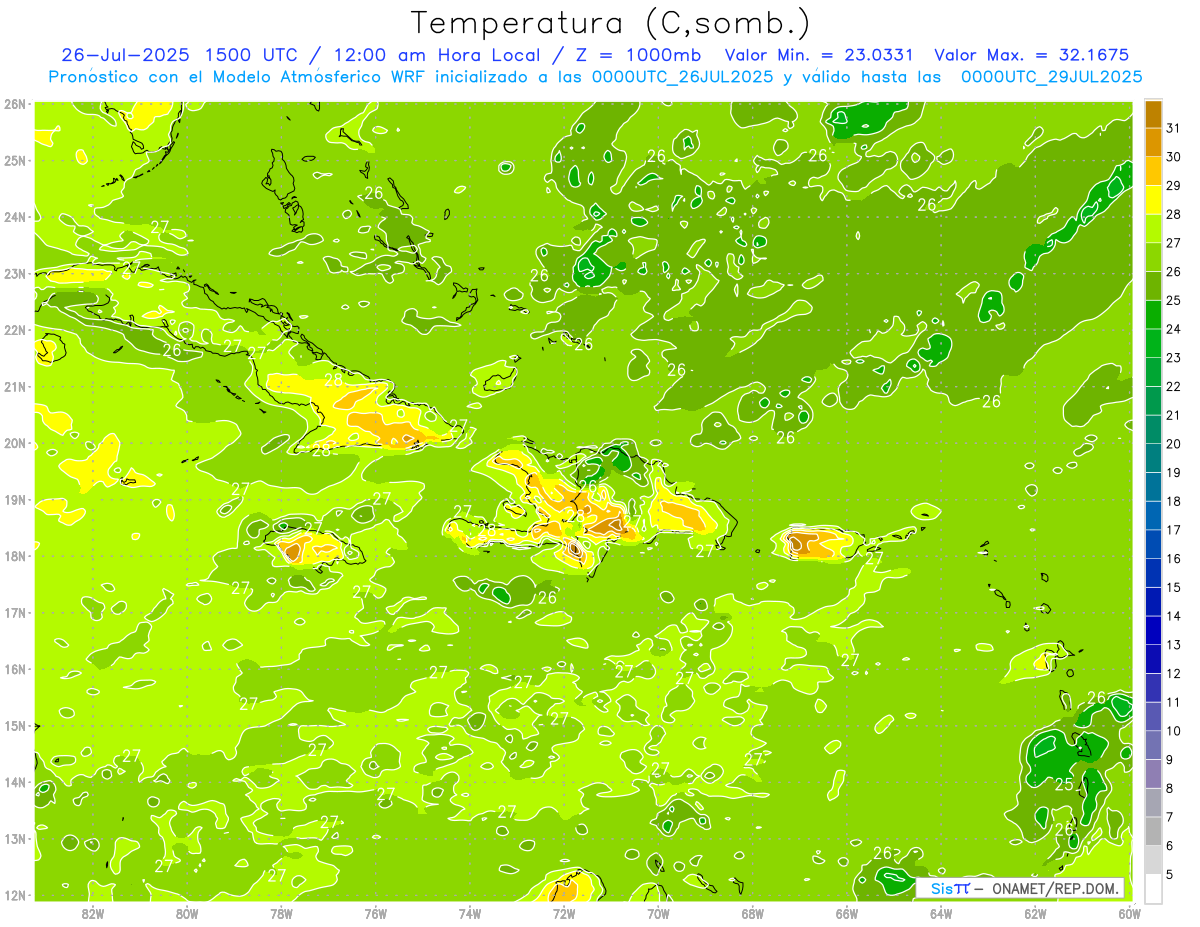This screenshot has height=927, width=1200.
Task: Click the 18N latitude axis label
Action: coord(14,556)
